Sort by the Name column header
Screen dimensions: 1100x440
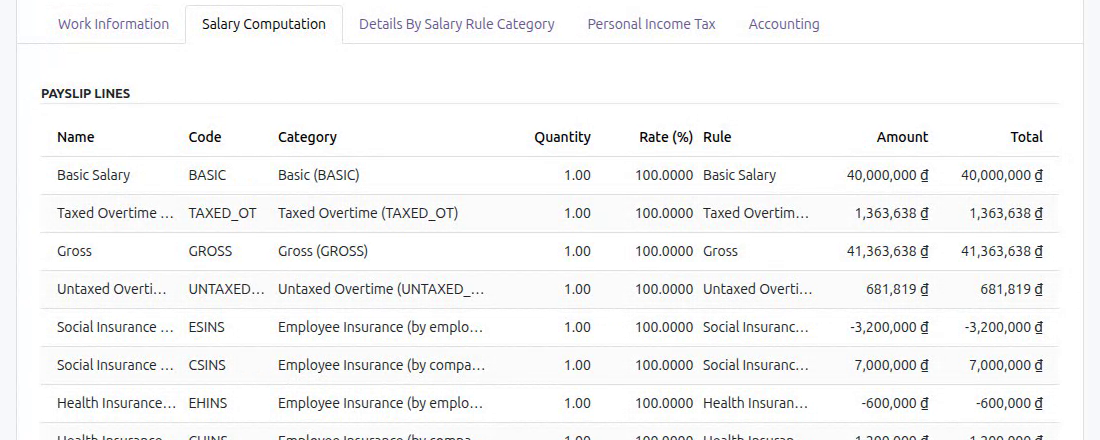point(76,138)
